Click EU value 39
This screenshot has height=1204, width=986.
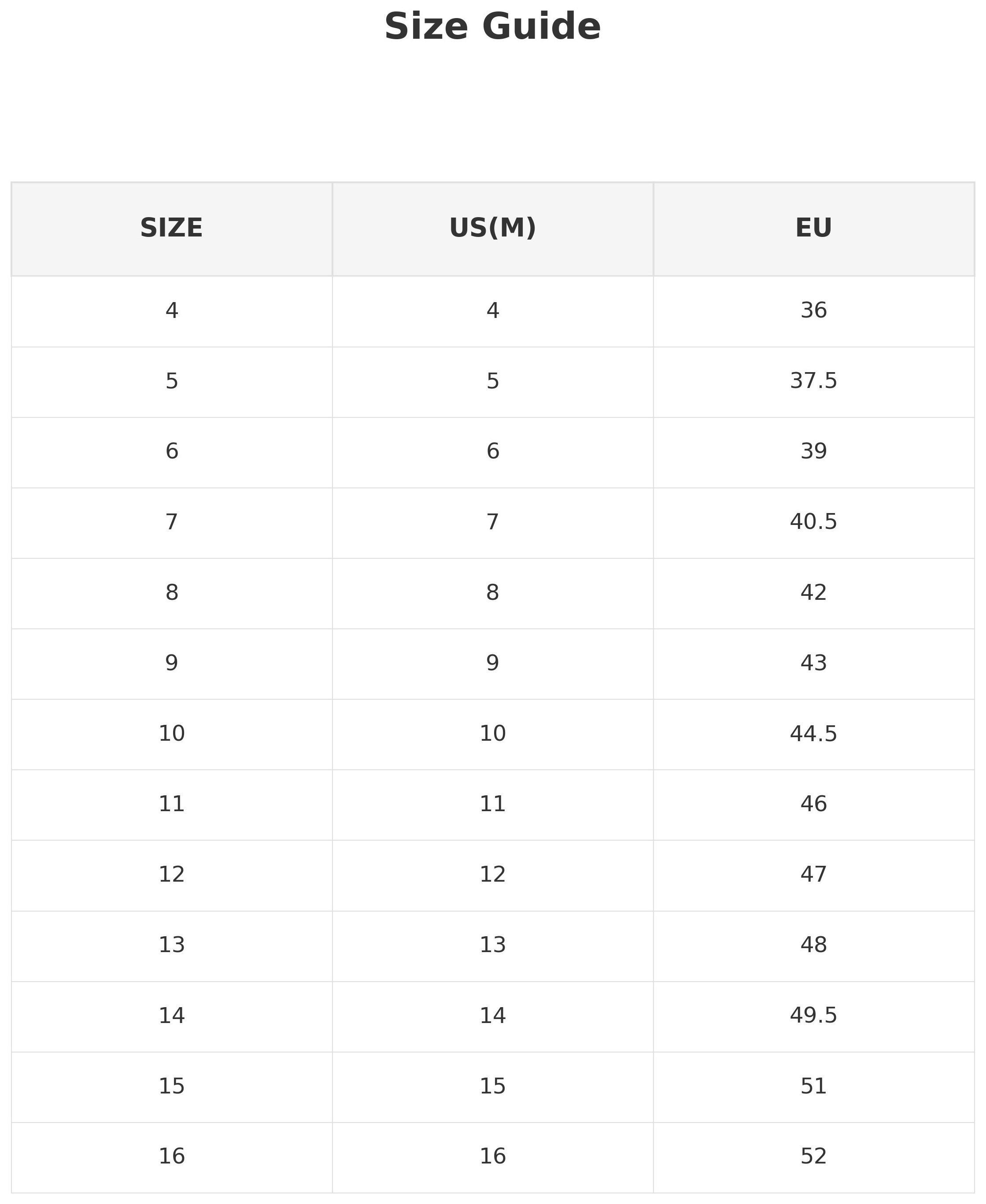pos(813,451)
